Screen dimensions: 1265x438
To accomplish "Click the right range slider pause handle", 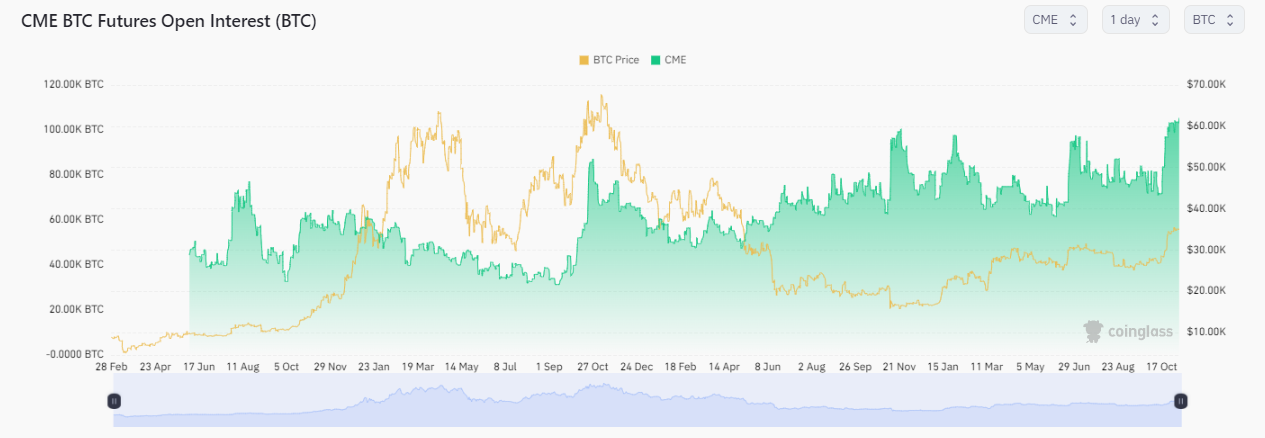I will point(1181,401).
